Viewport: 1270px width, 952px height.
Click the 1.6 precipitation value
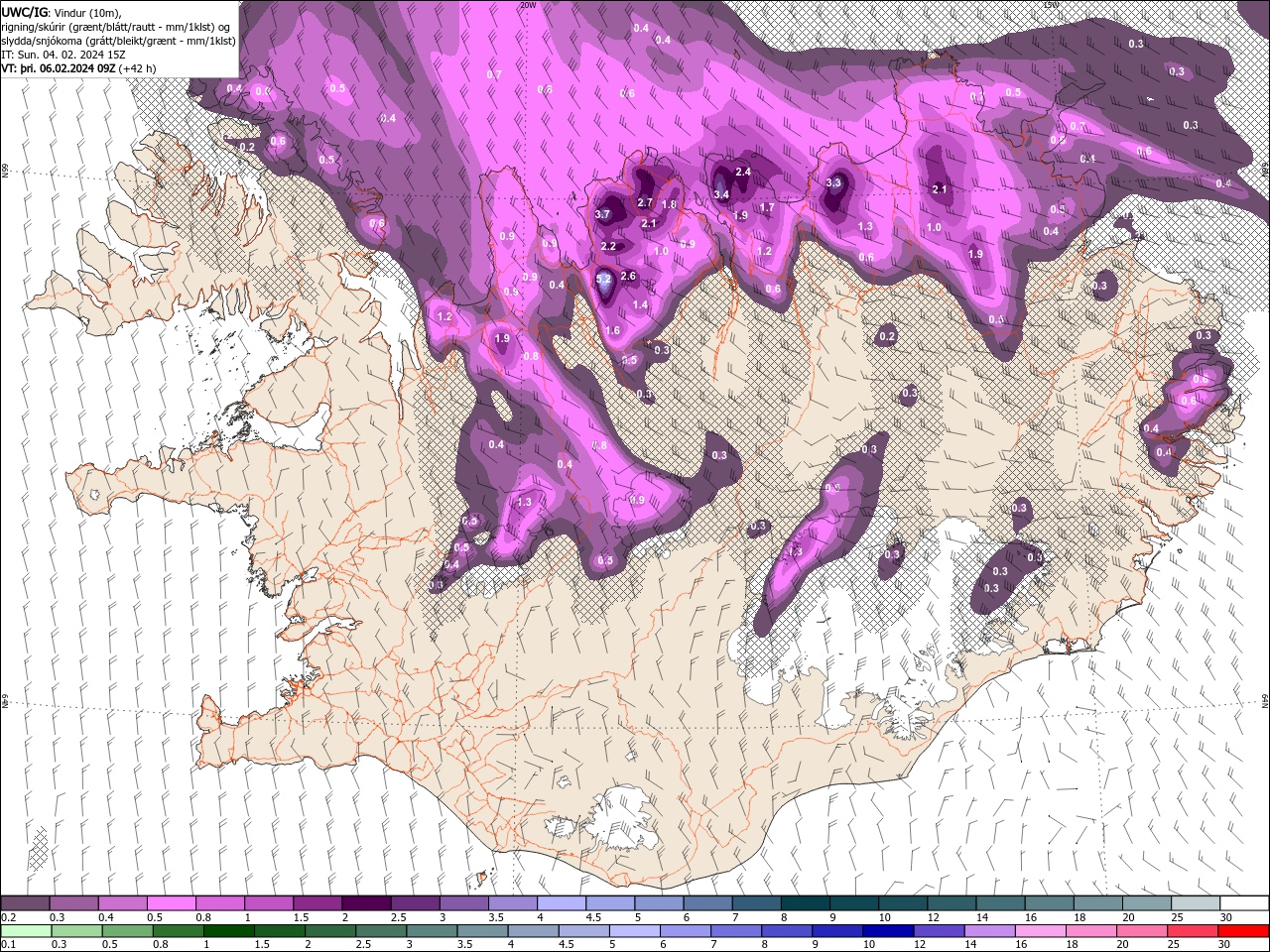(x=612, y=330)
